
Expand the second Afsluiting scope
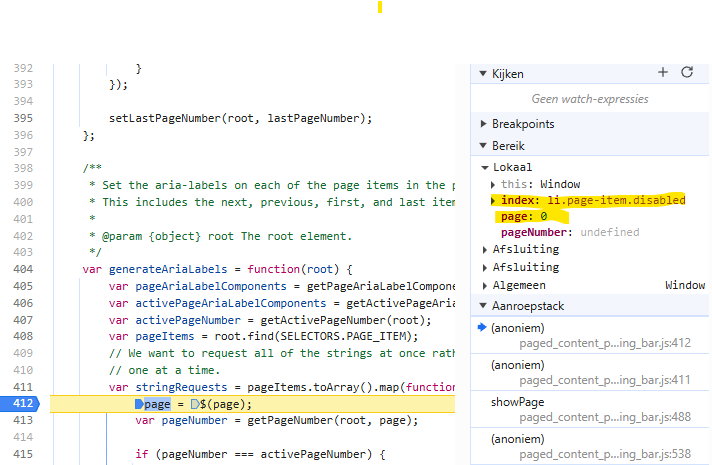click(485, 267)
